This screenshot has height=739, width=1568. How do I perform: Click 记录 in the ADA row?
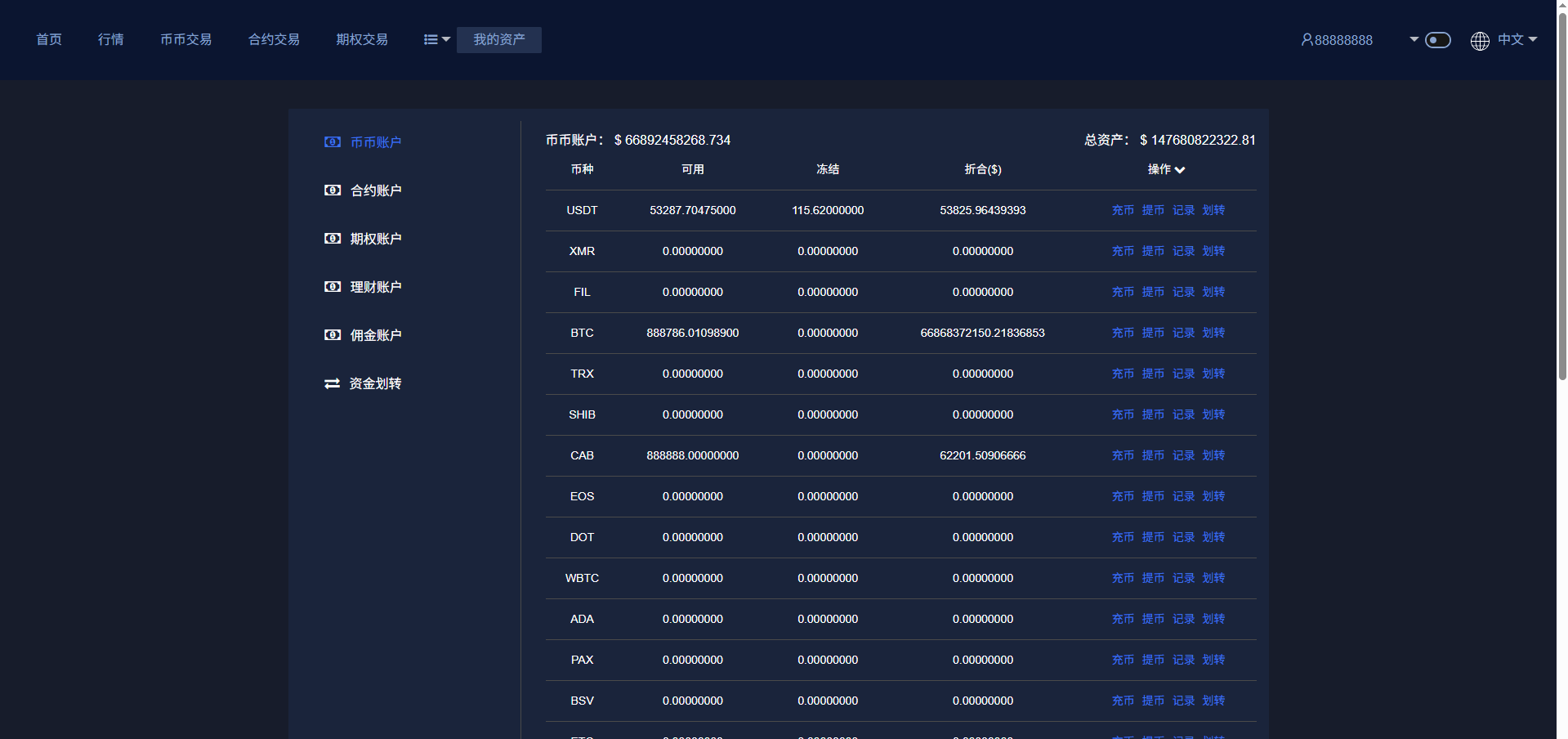(x=1183, y=619)
